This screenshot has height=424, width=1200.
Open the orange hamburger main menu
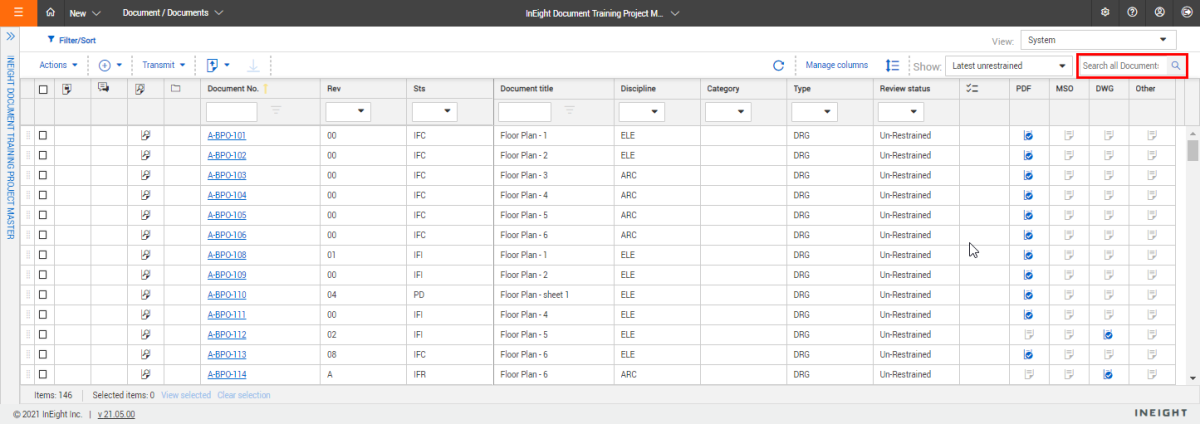[18, 13]
